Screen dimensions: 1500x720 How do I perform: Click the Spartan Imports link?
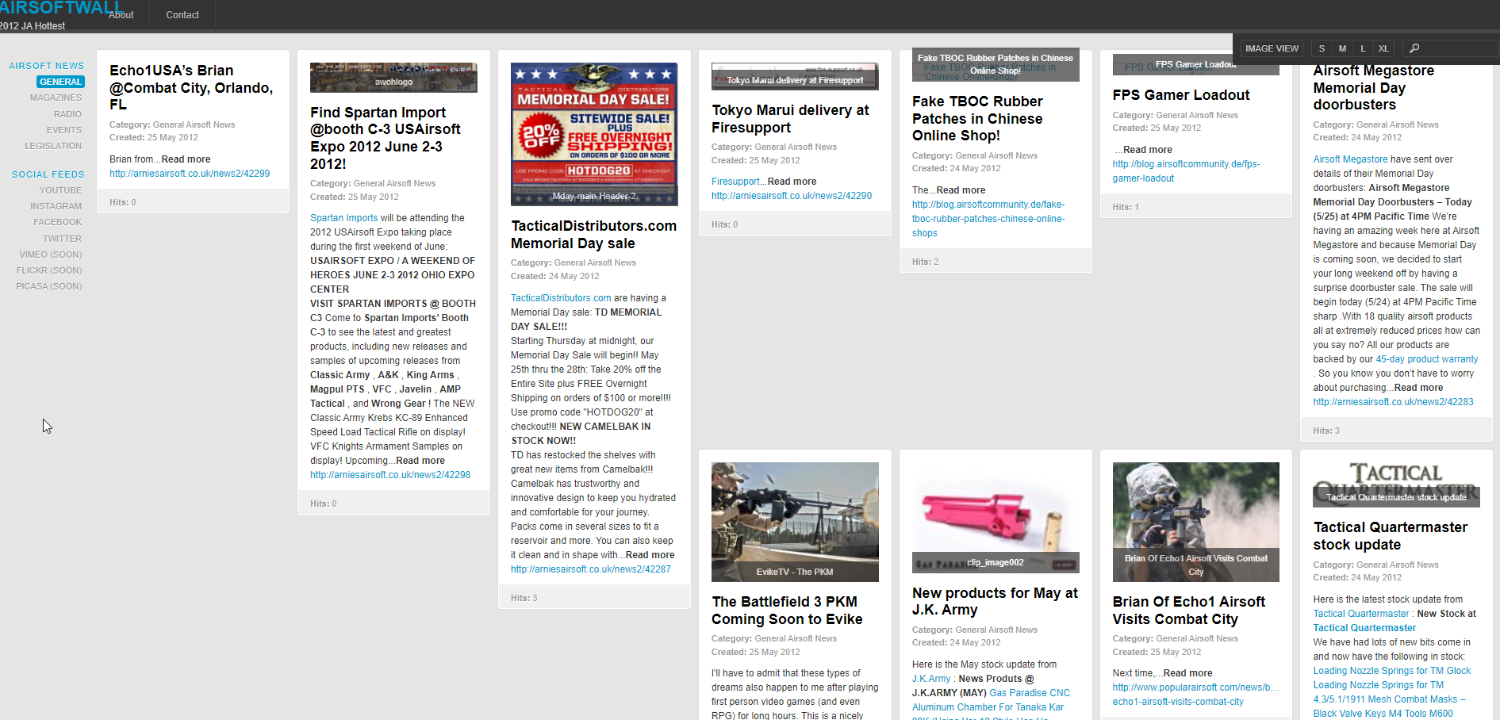tap(344, 217)
